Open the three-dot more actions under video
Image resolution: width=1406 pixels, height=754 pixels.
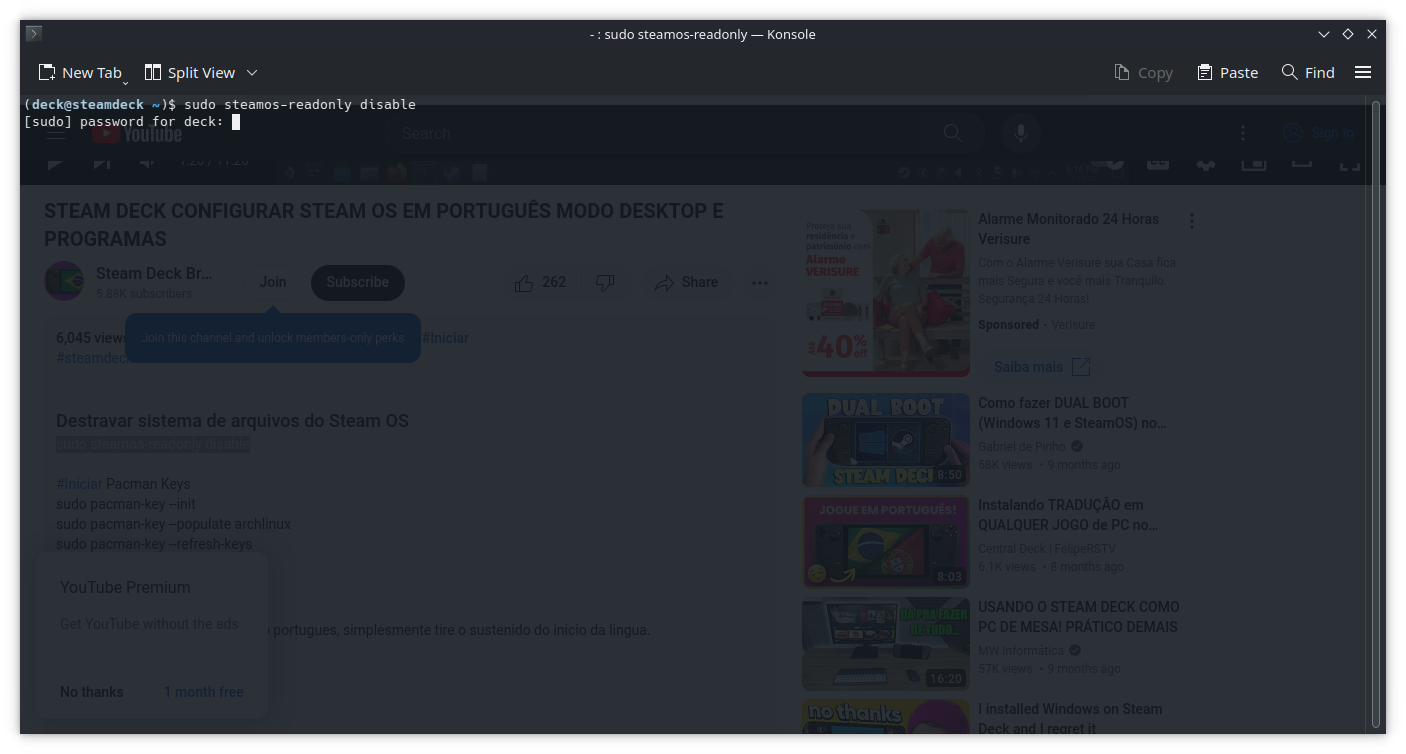pyautogui.click(x=760, y=283)
